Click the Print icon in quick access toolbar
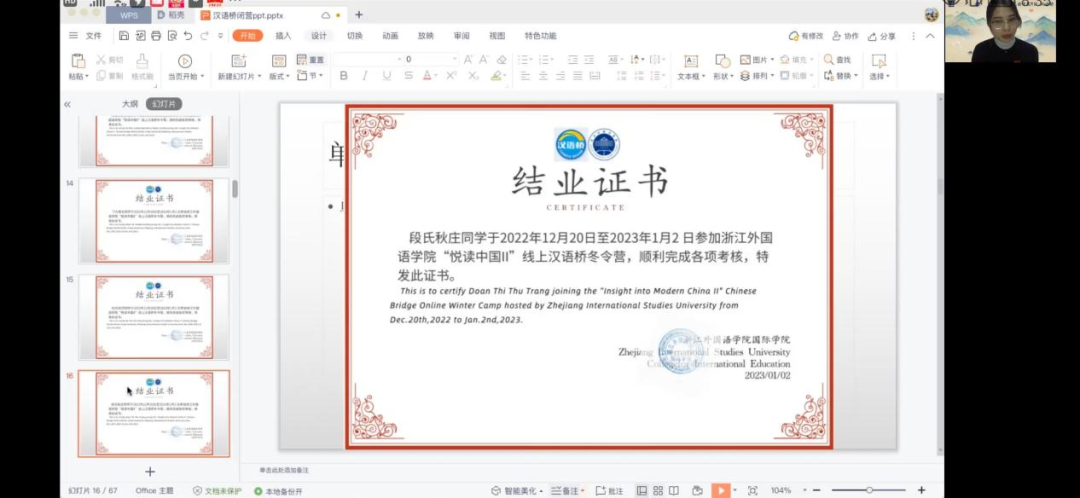The width and height of the screenshot is (1080, 498). pyautogui.click(x=156, y=36)
